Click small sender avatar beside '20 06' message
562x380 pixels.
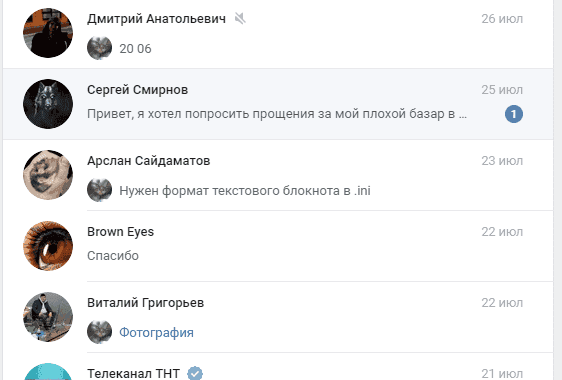click(99, 48)
